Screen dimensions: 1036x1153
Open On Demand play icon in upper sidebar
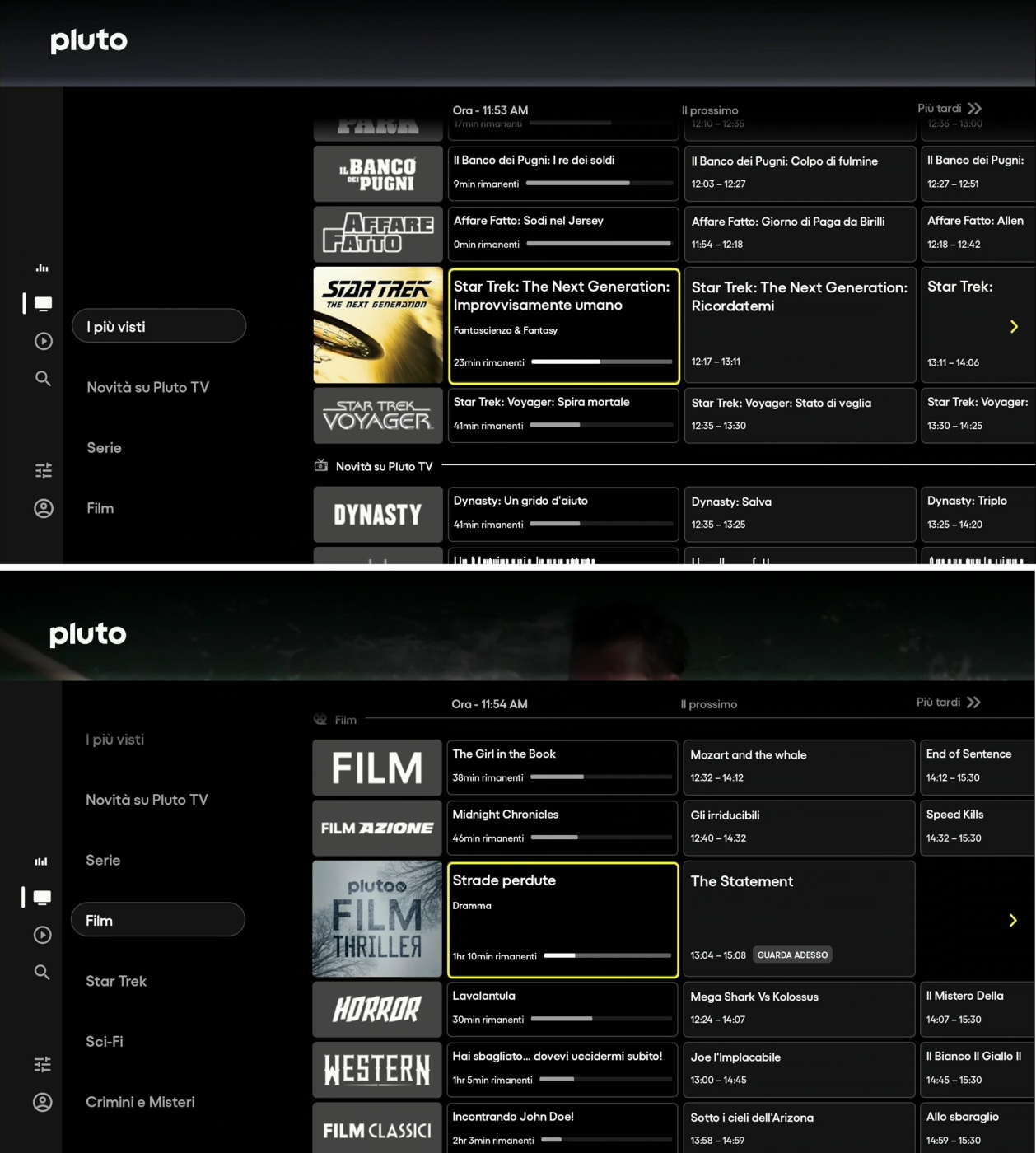click(x=44, y=341)
